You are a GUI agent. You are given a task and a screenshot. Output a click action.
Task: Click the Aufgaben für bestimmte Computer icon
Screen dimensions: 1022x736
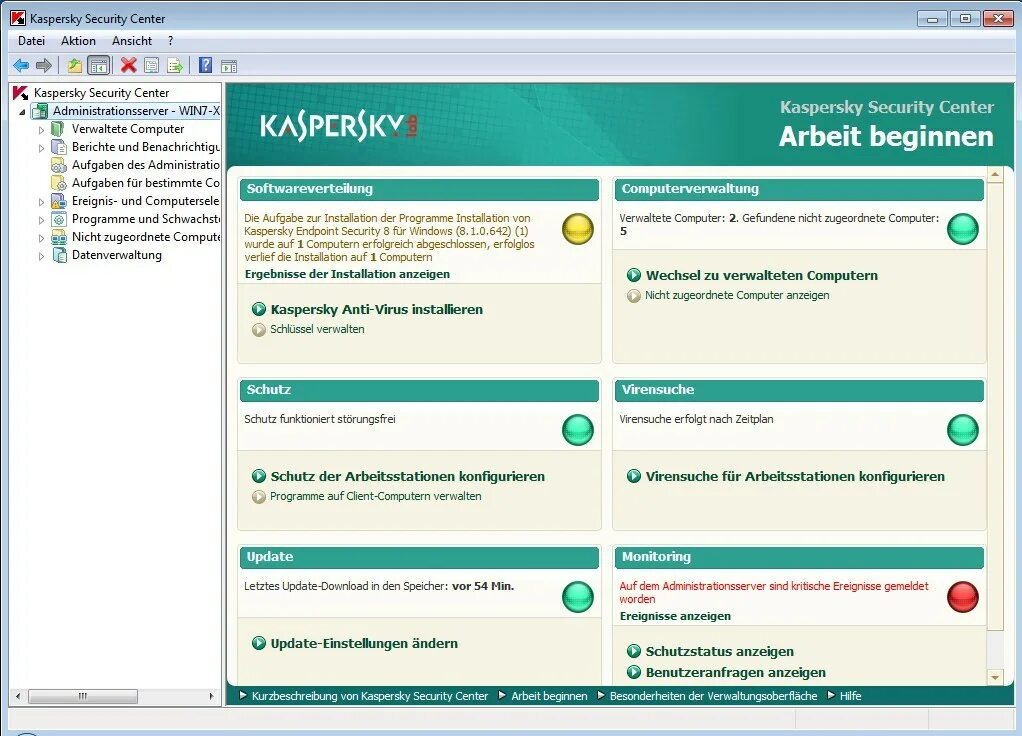tap(59, 183)
